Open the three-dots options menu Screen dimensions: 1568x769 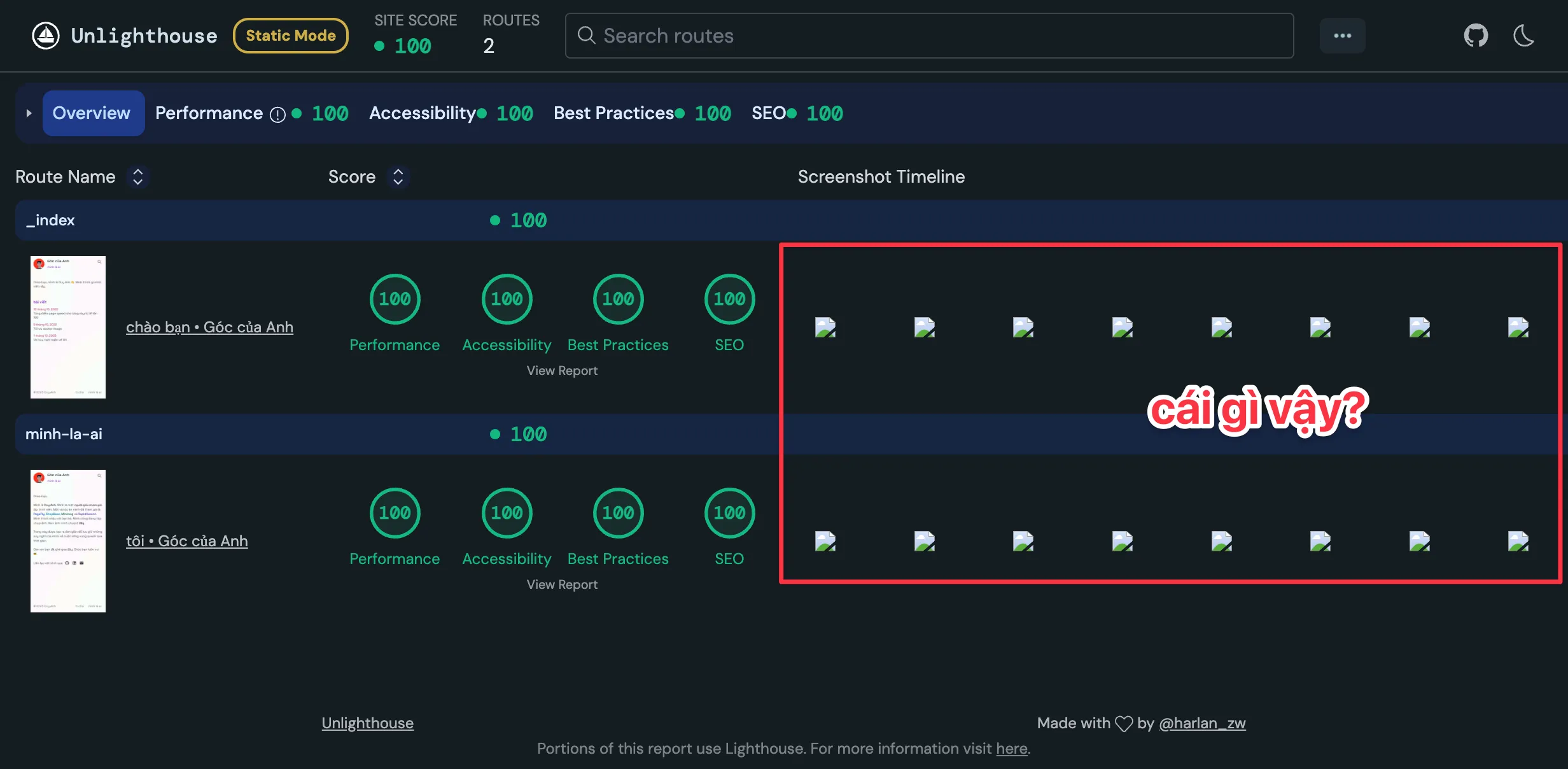tap(1342, 36)
